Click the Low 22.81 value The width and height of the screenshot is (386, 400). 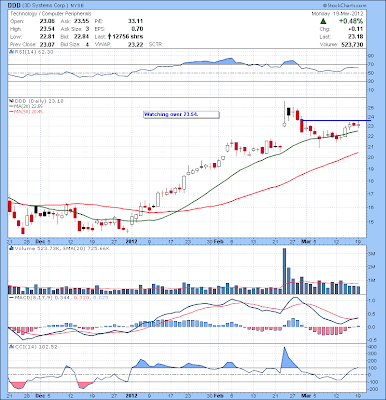click(x=47, y=37)
